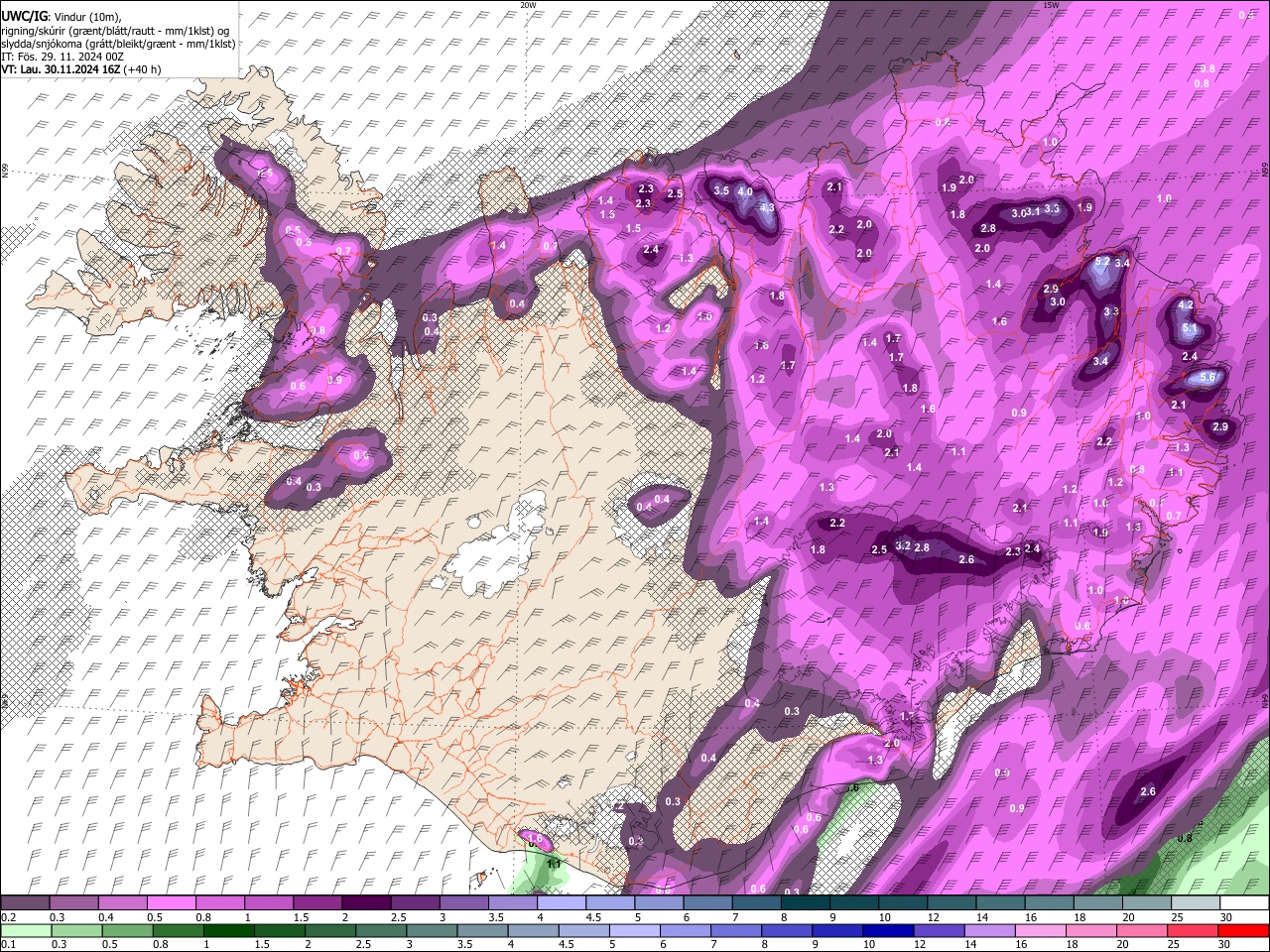Click the '3.1' snowfall value on the map
This screenshot has height=952, width=1270.
point(1033,211)
